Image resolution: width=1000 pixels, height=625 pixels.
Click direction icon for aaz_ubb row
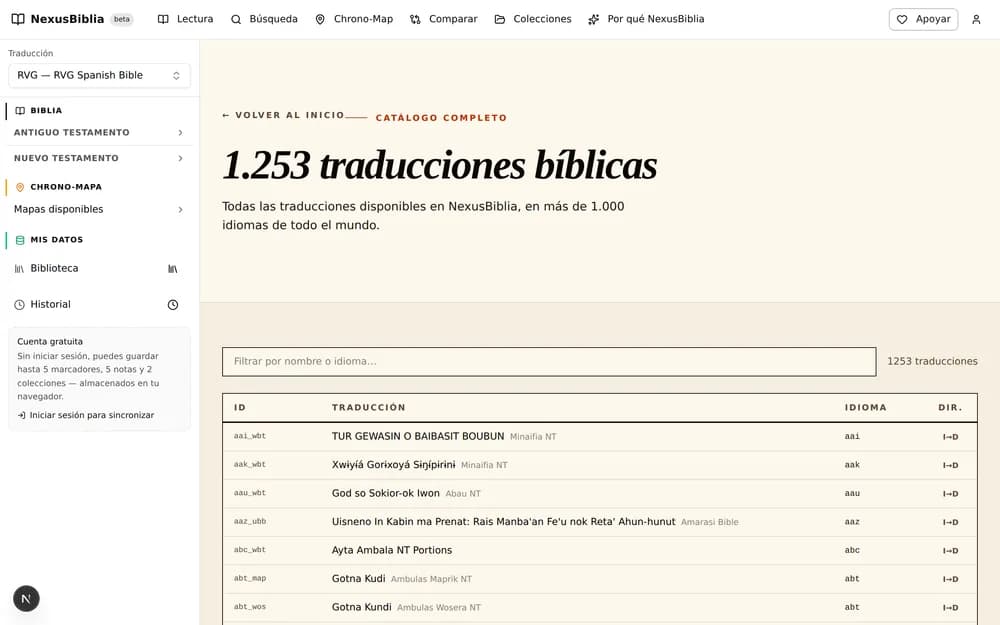pos(950,522)
